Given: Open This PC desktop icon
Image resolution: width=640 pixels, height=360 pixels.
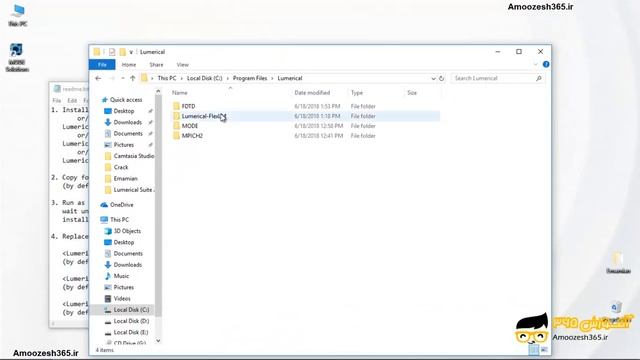Looking at the screenshot, I should [x=18, y=16].
